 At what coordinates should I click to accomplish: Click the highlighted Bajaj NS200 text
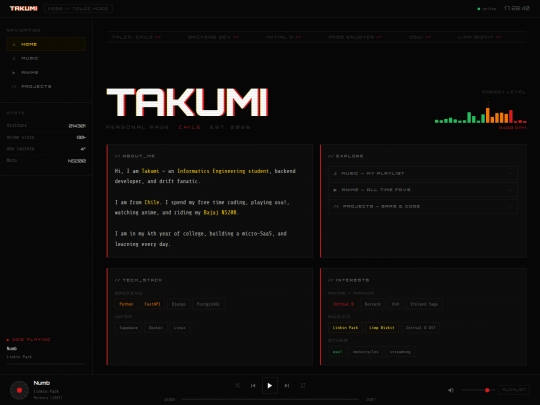220,212
